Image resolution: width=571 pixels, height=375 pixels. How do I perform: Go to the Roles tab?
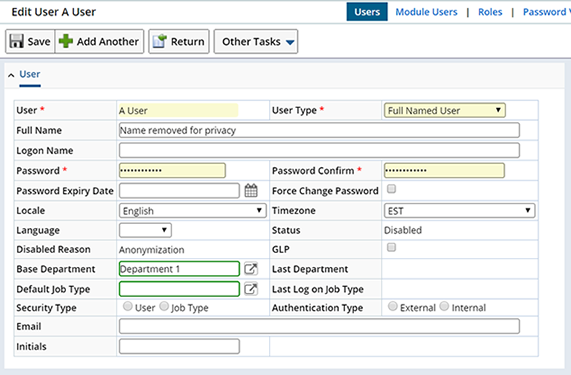[x=490, y=12]
